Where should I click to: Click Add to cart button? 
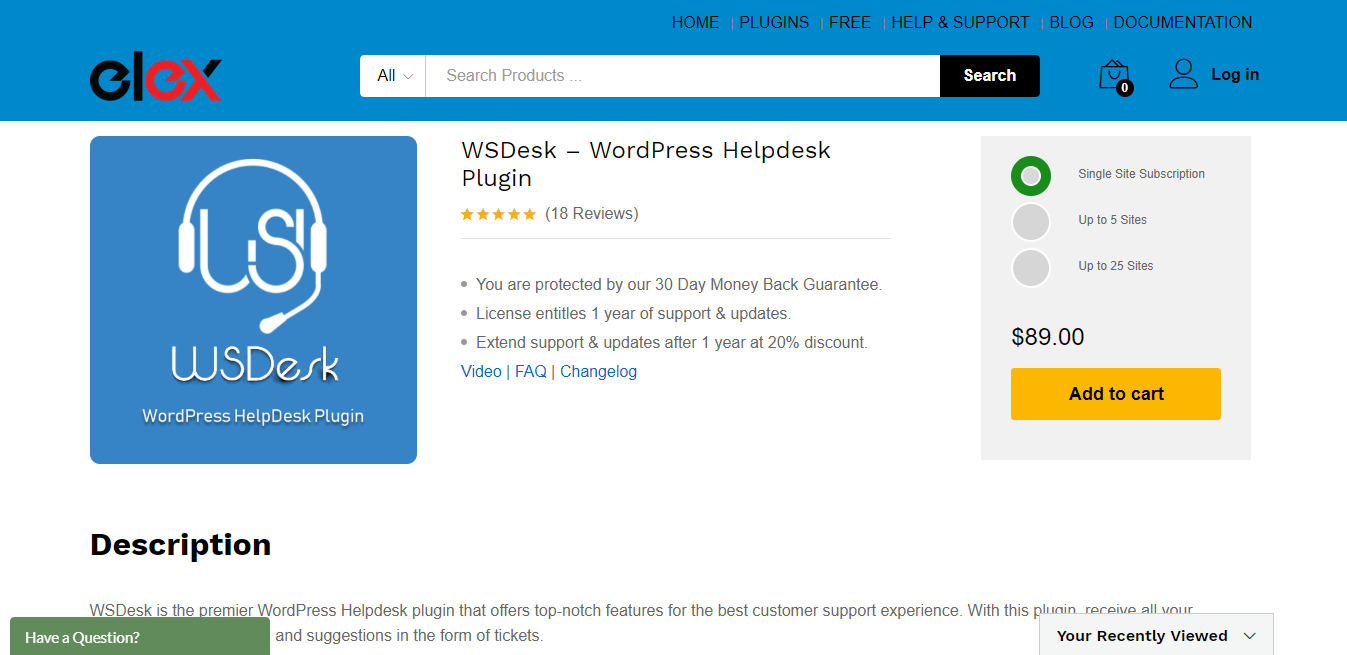pos(1116,394)
